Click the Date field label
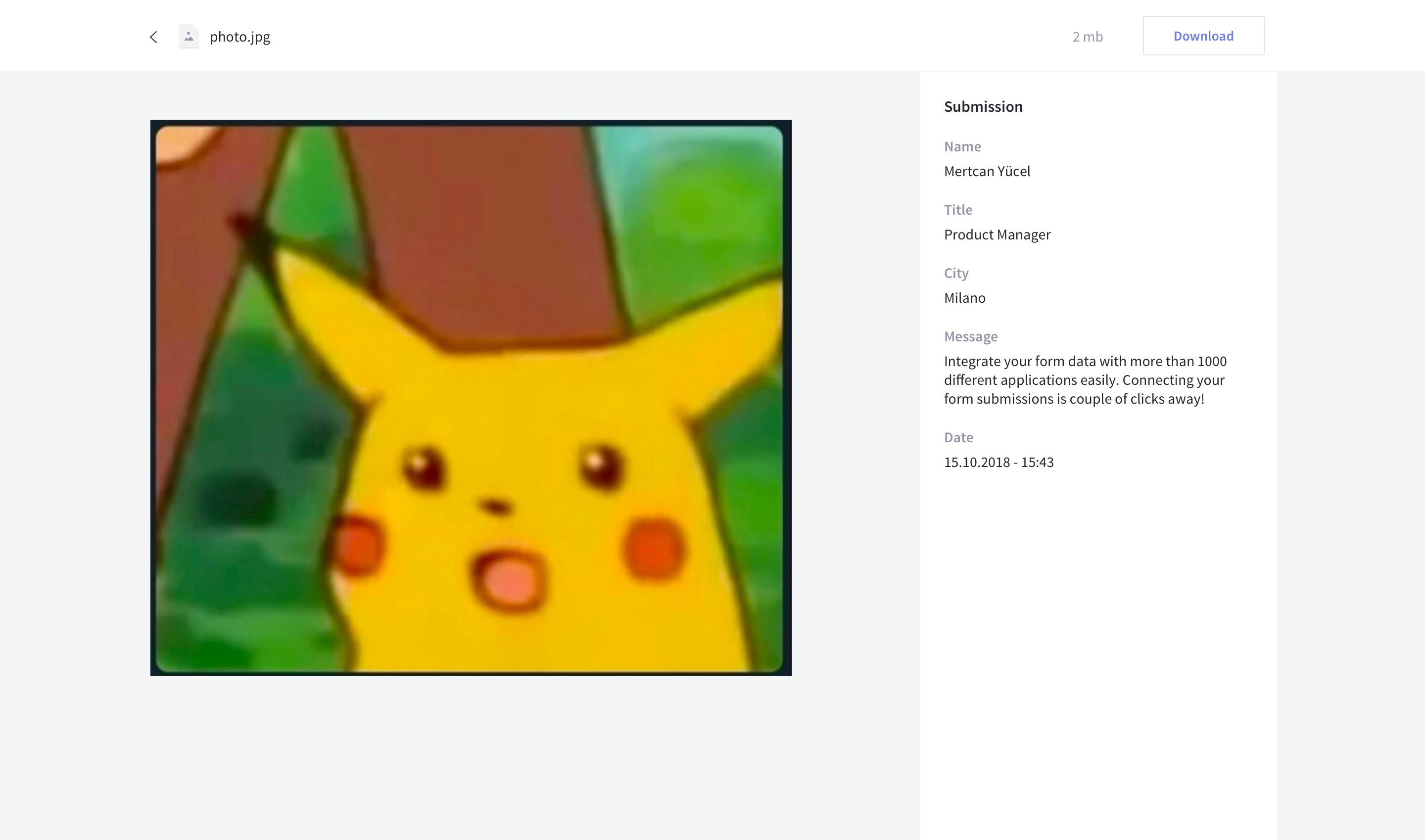 (958, 437)
